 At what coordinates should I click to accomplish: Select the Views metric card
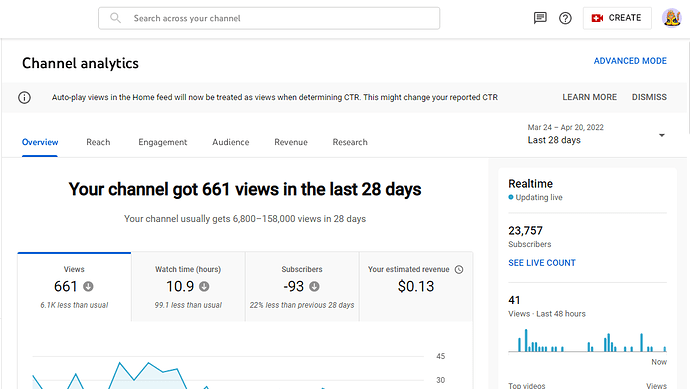tap(74, 286)
